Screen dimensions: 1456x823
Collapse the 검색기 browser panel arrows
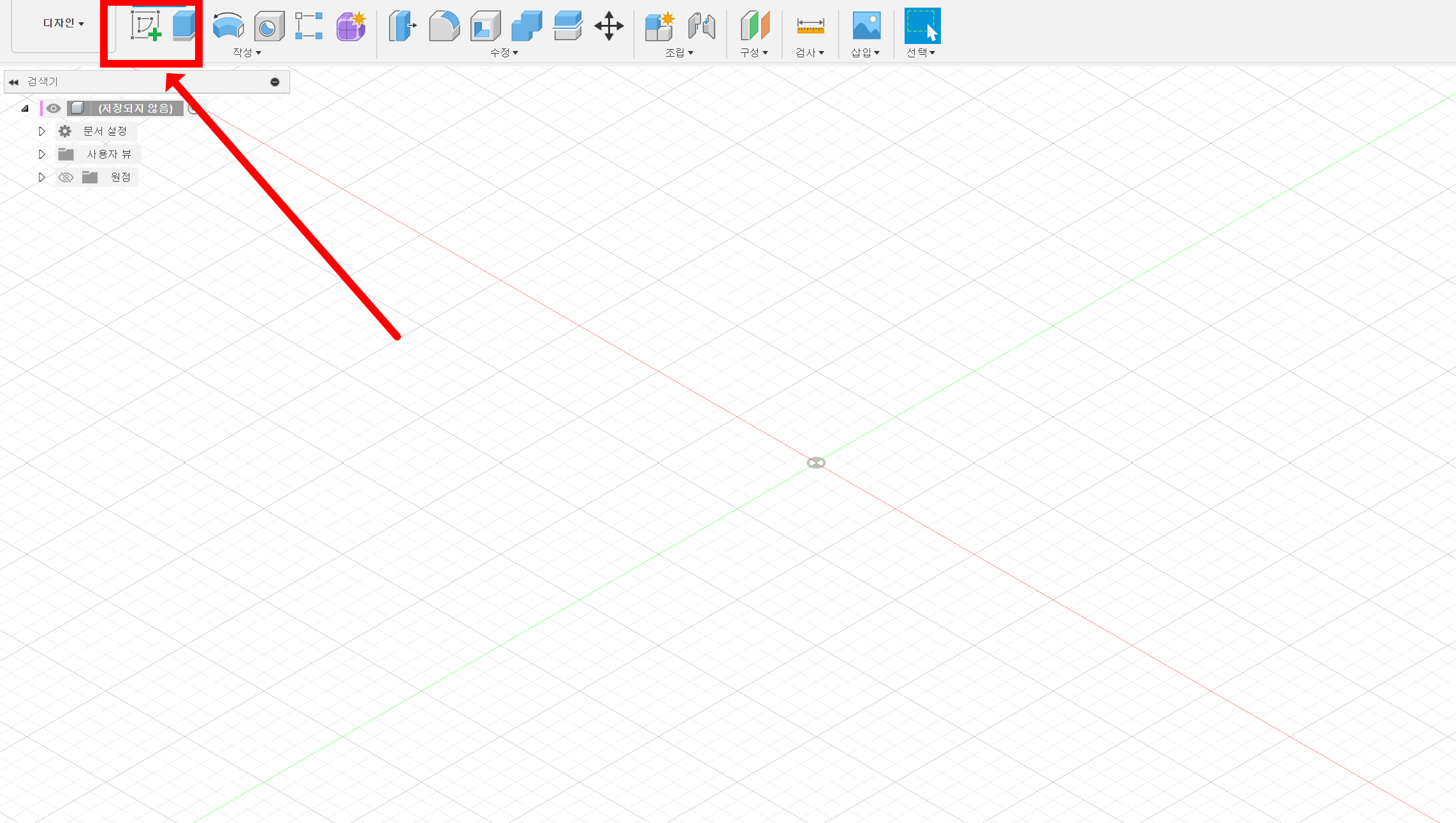(x=13, y=82)
